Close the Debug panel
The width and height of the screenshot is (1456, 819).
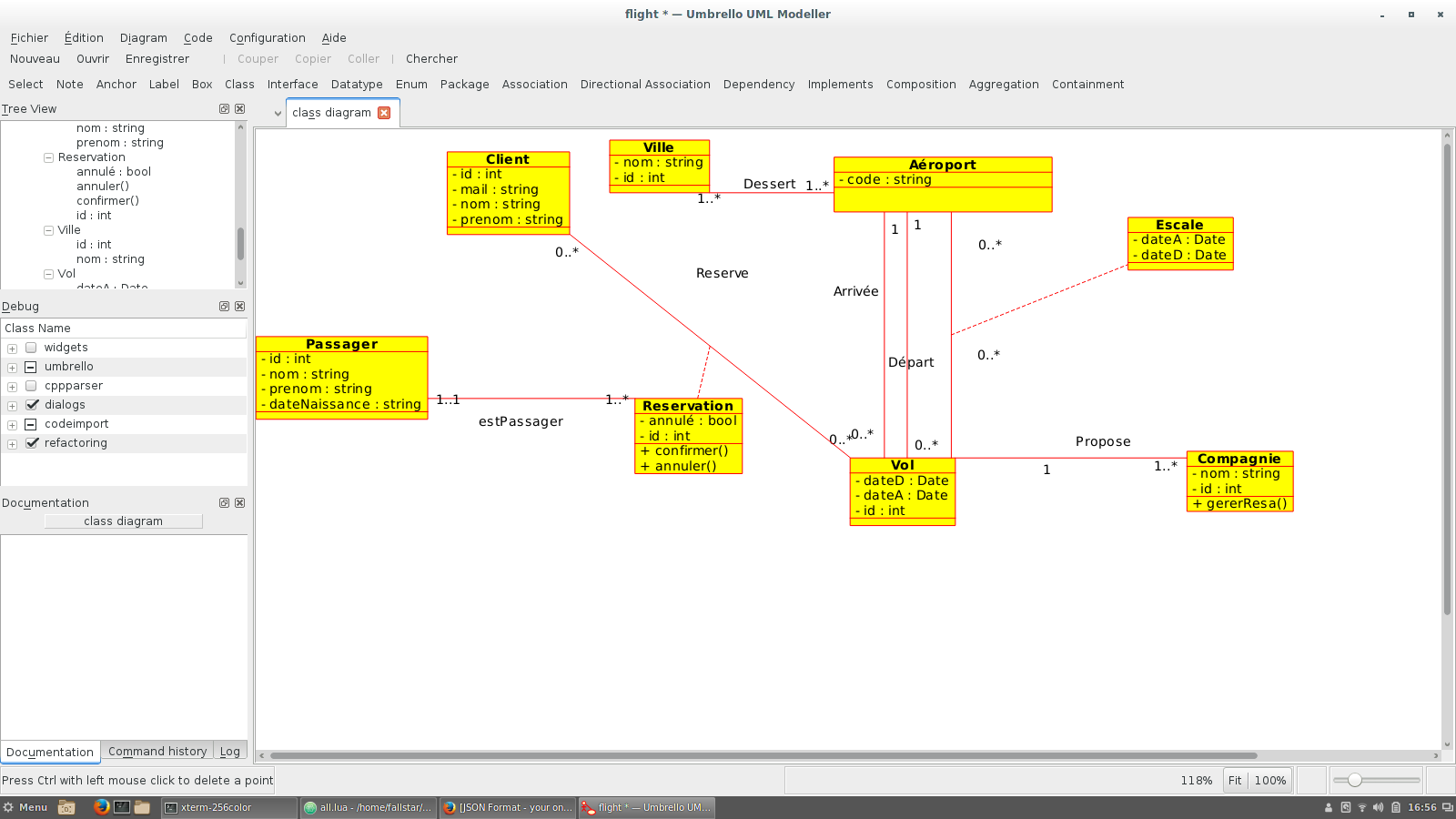coord(240,306)
